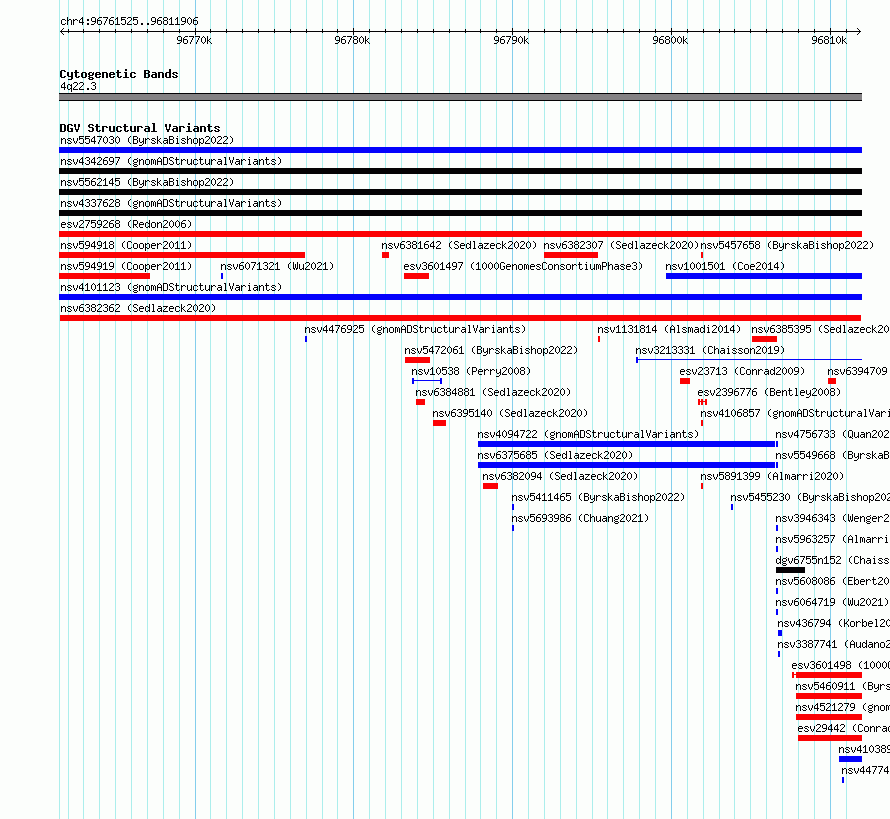The height and width of the screenshot is (819, 890).
Task: Select the nsv3213331 (Chaisson2019) label
Action: point(710,350)
